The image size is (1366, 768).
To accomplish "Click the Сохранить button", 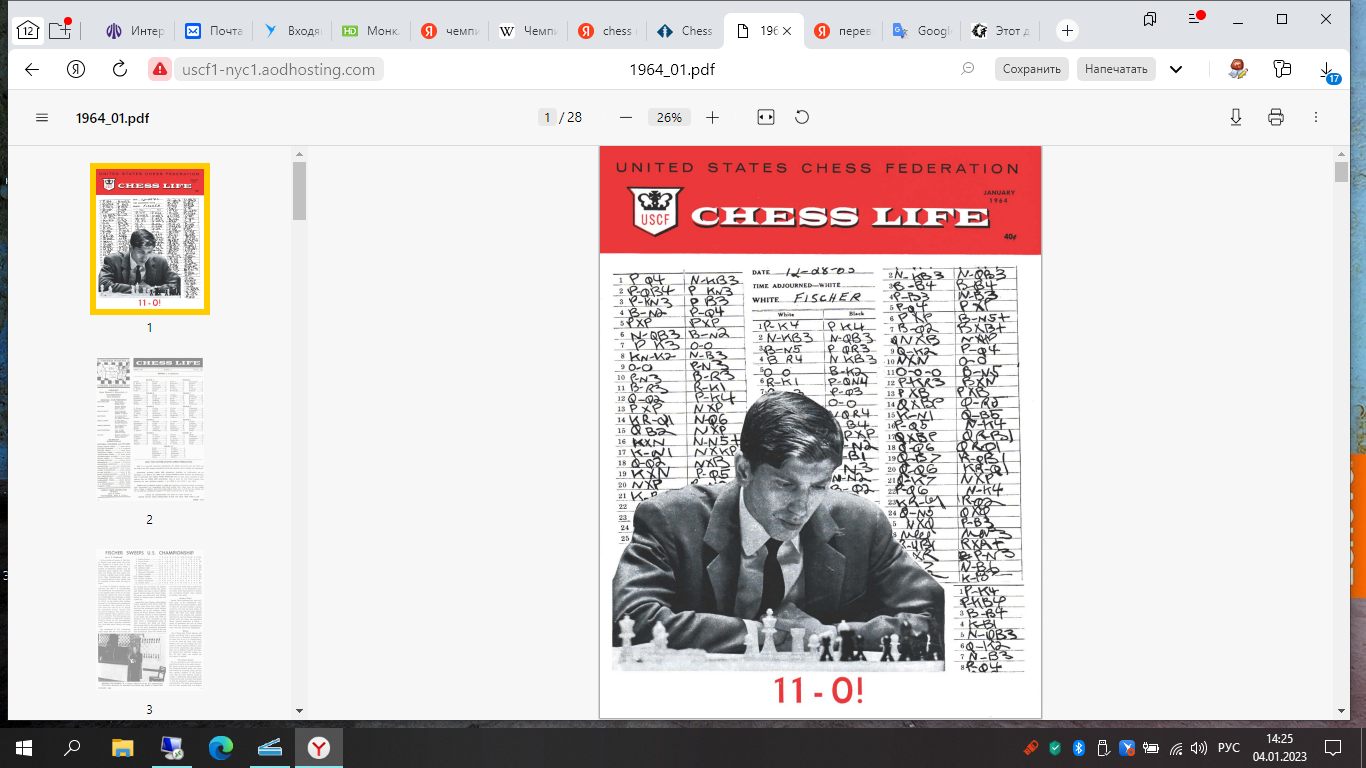I will click(1031, 69).
